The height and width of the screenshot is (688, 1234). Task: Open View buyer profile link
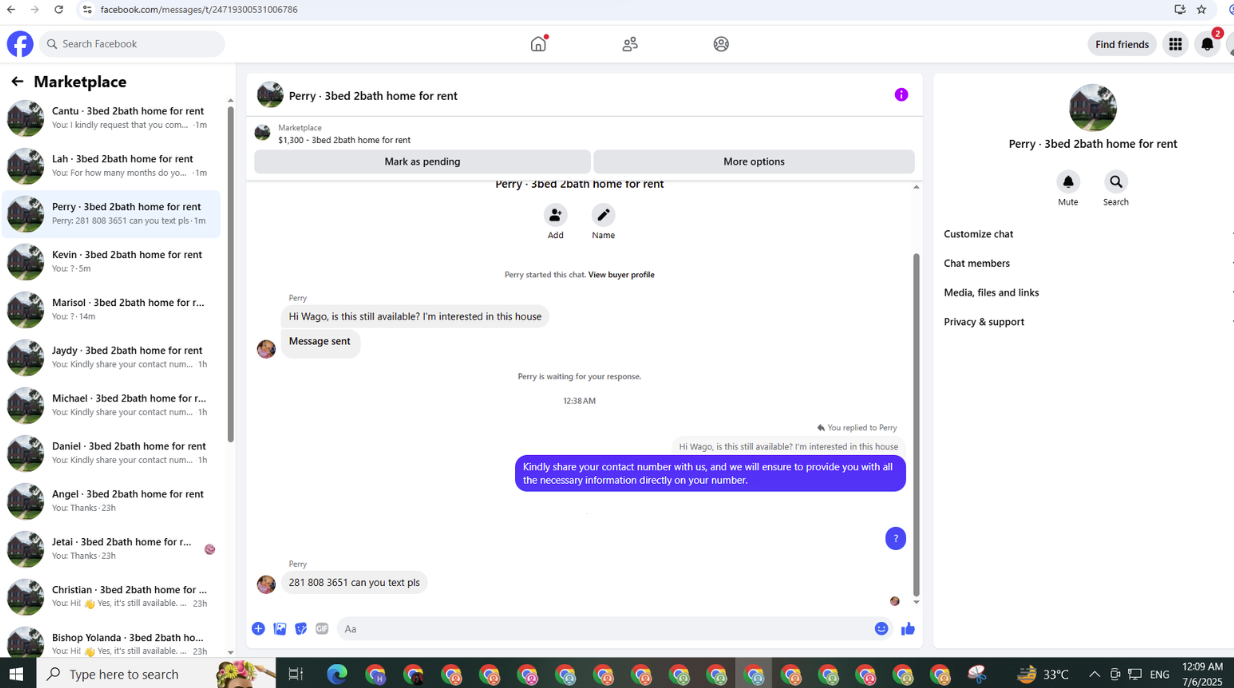(621, 274)
